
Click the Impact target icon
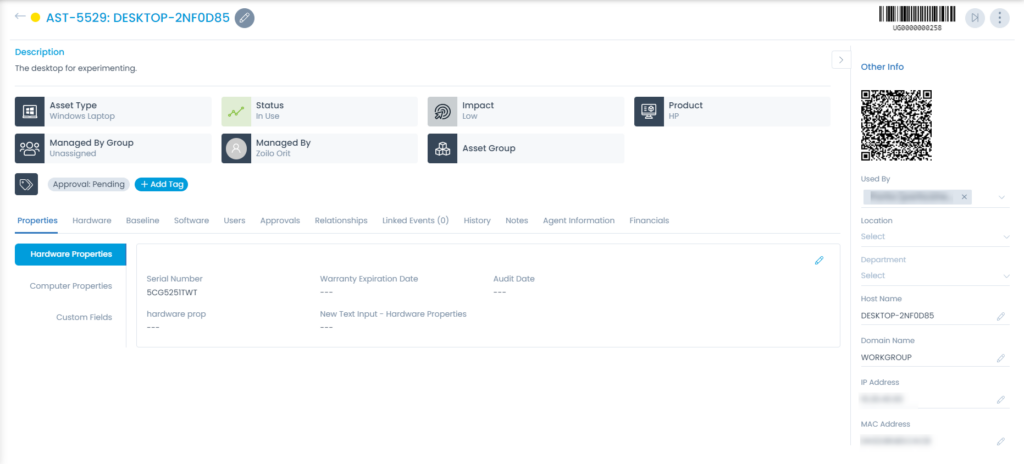[442, 112]
